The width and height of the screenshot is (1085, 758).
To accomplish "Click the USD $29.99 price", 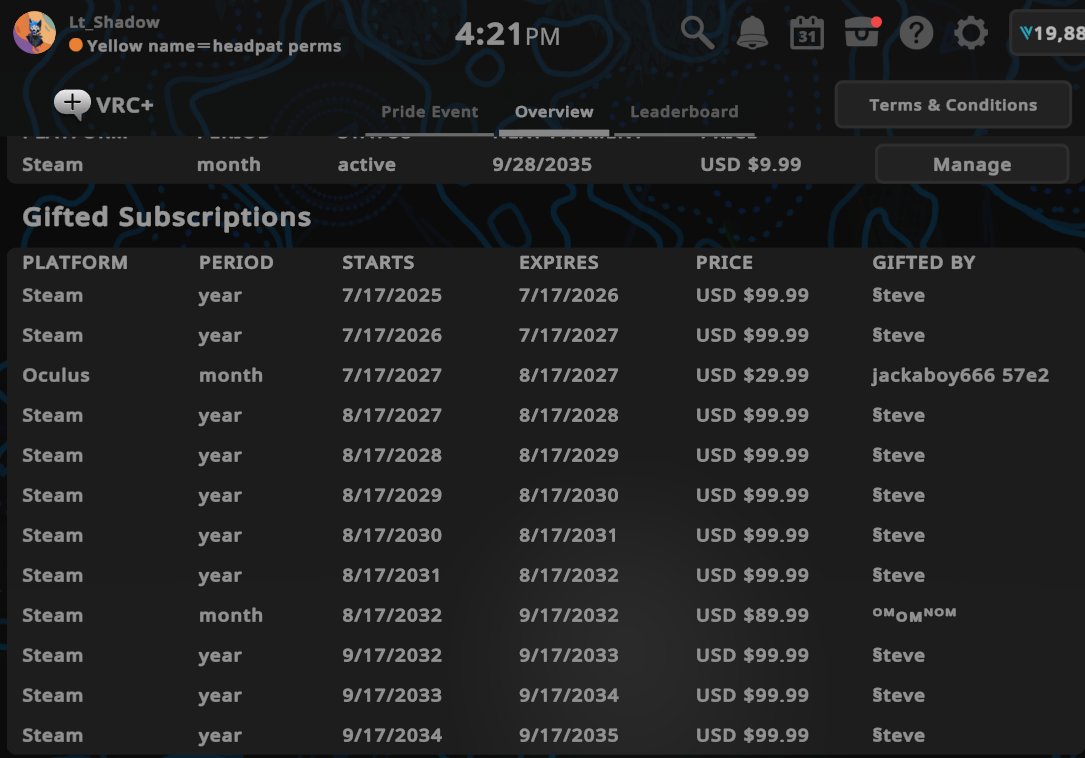I will (x=752, y=375).
